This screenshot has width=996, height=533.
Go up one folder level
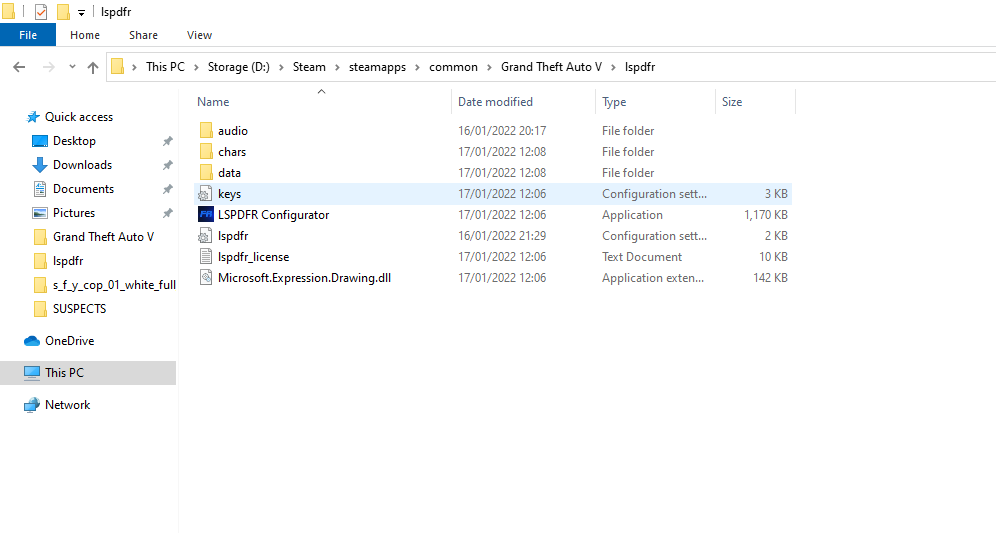[x=93, y=67]
